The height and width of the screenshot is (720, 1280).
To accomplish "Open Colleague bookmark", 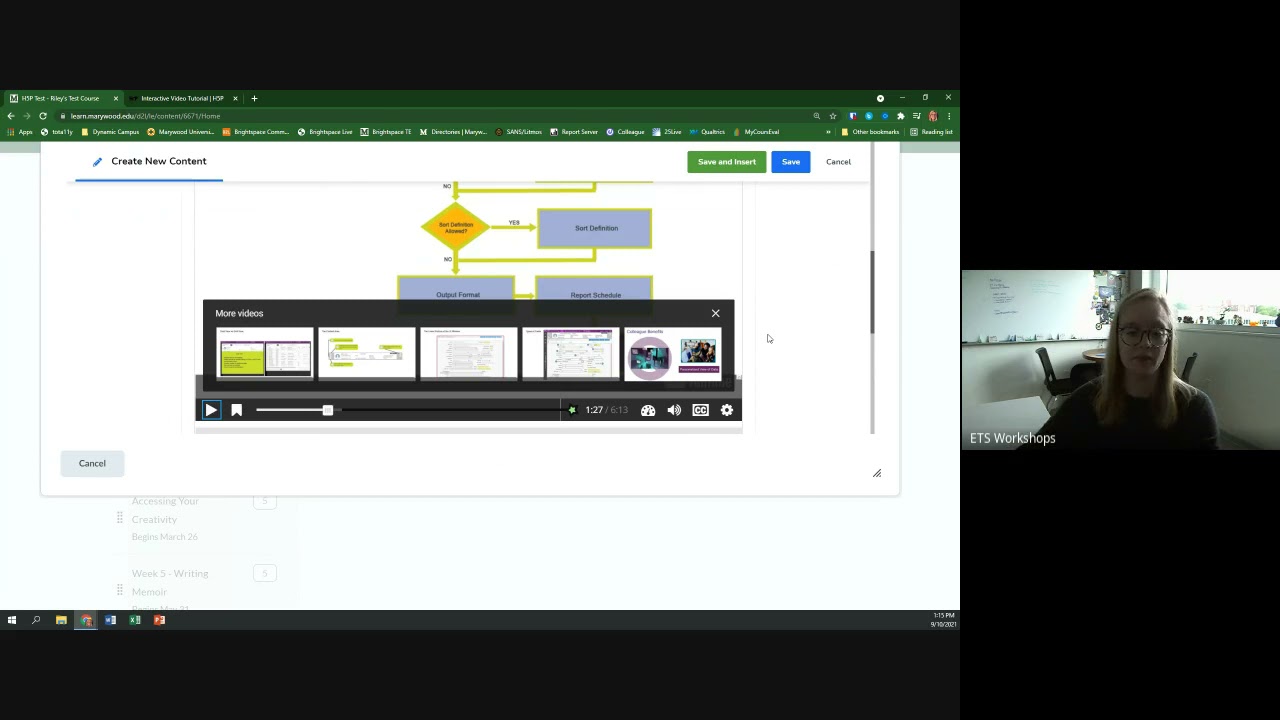I will tap(625, 132).
